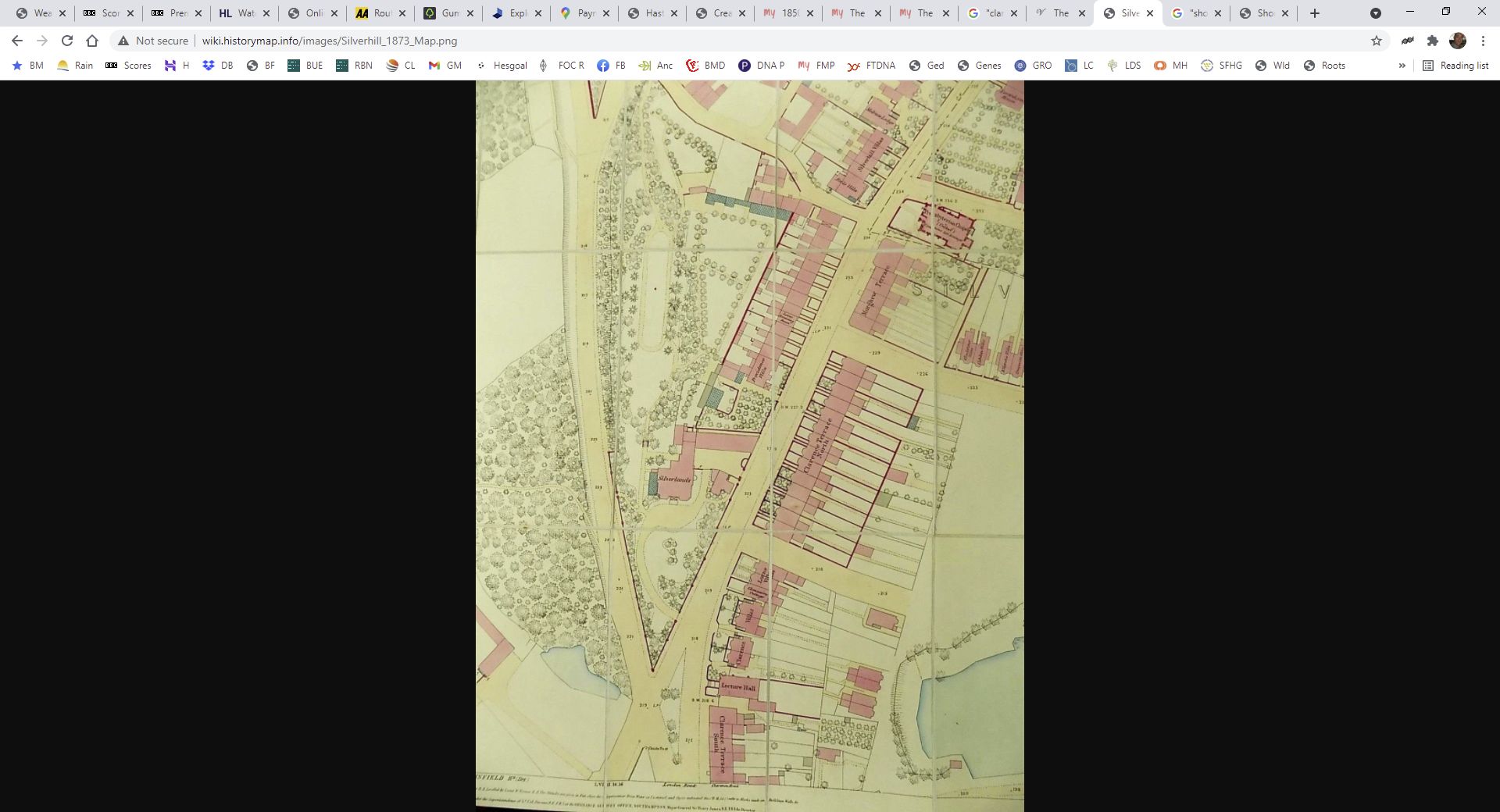Click the user profile avatar
1500x812 pixels.
coord(1457,41)
